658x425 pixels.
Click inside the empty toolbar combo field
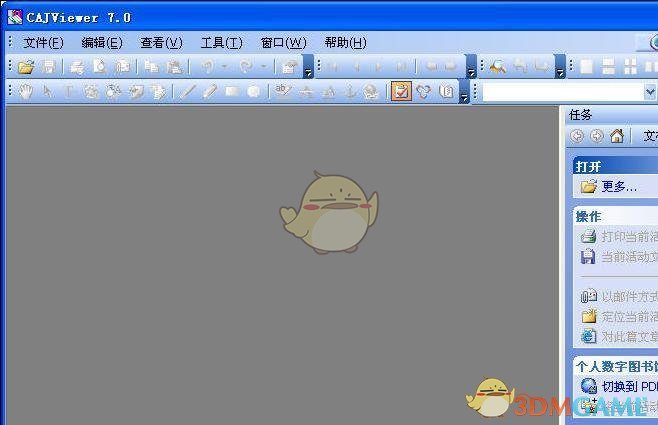(x=563, y=91)
